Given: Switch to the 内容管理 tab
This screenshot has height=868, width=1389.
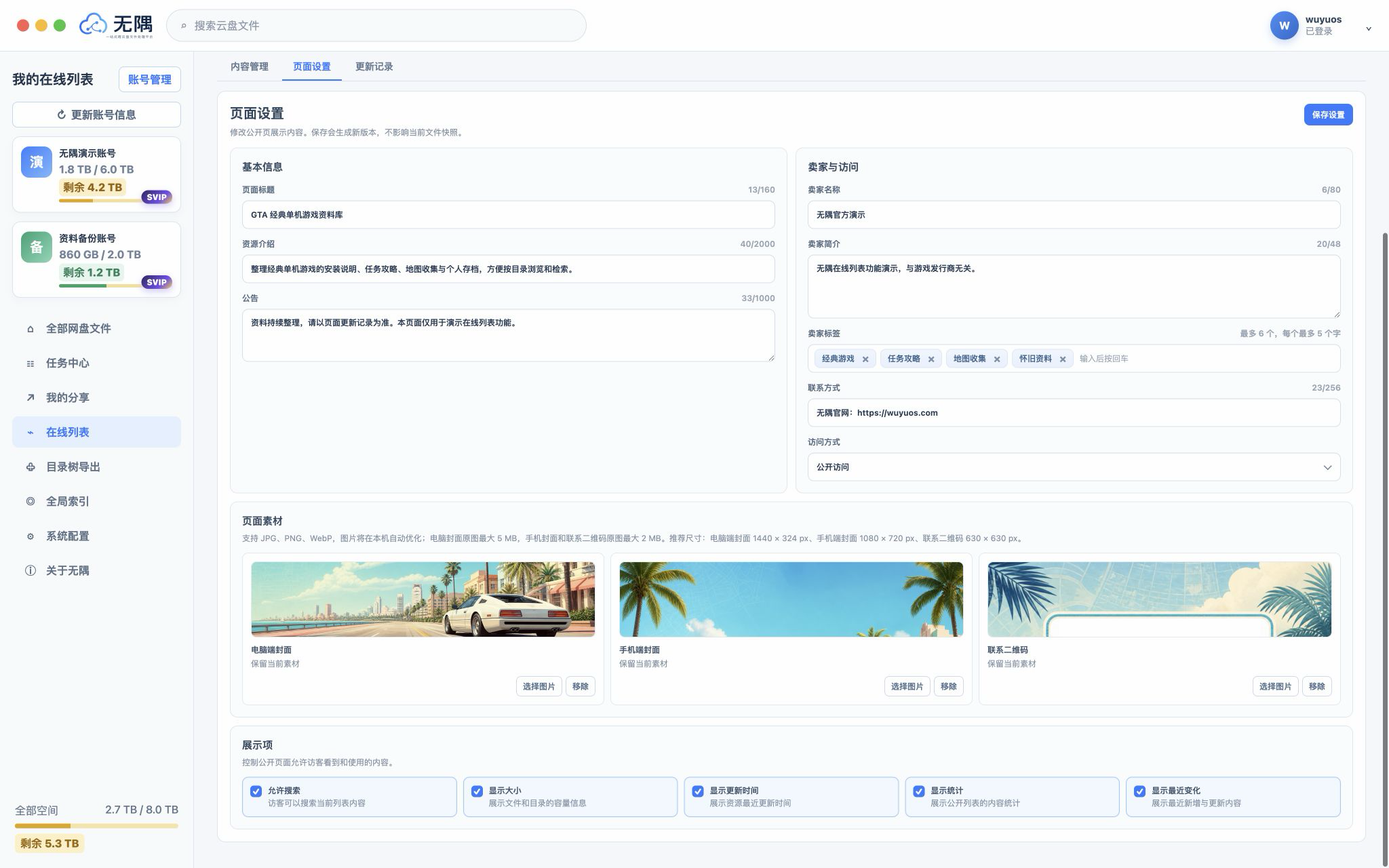Looking at the screenshot, I should pos(250,66).
